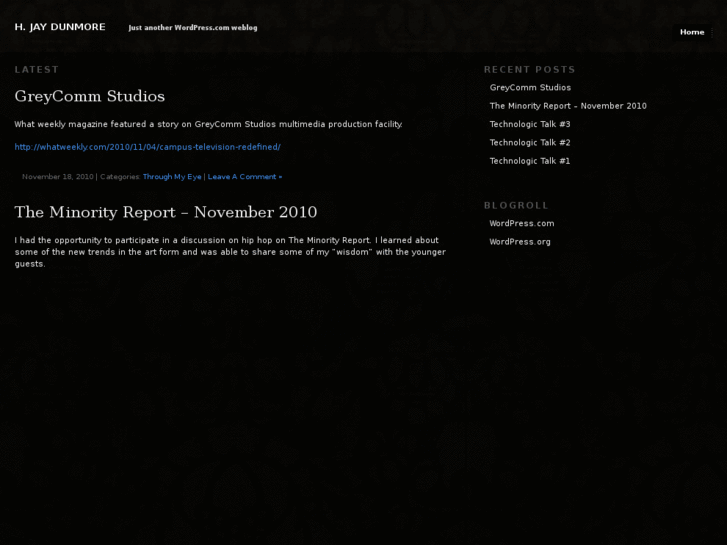Open the GreyComm Studios post title in main column
This screenshot has height=545, width=727.
point(89,96)
